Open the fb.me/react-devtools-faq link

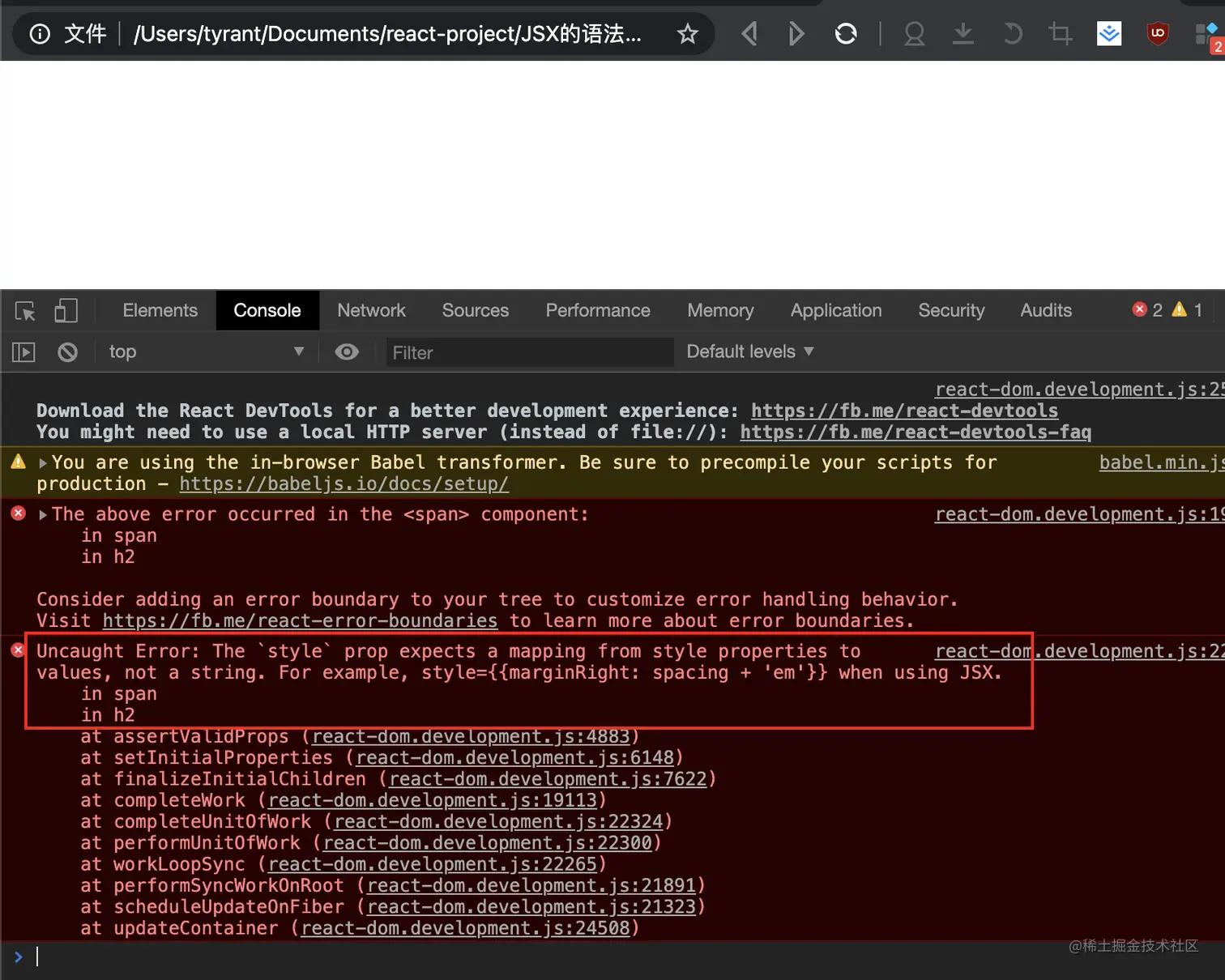(916, 432)
